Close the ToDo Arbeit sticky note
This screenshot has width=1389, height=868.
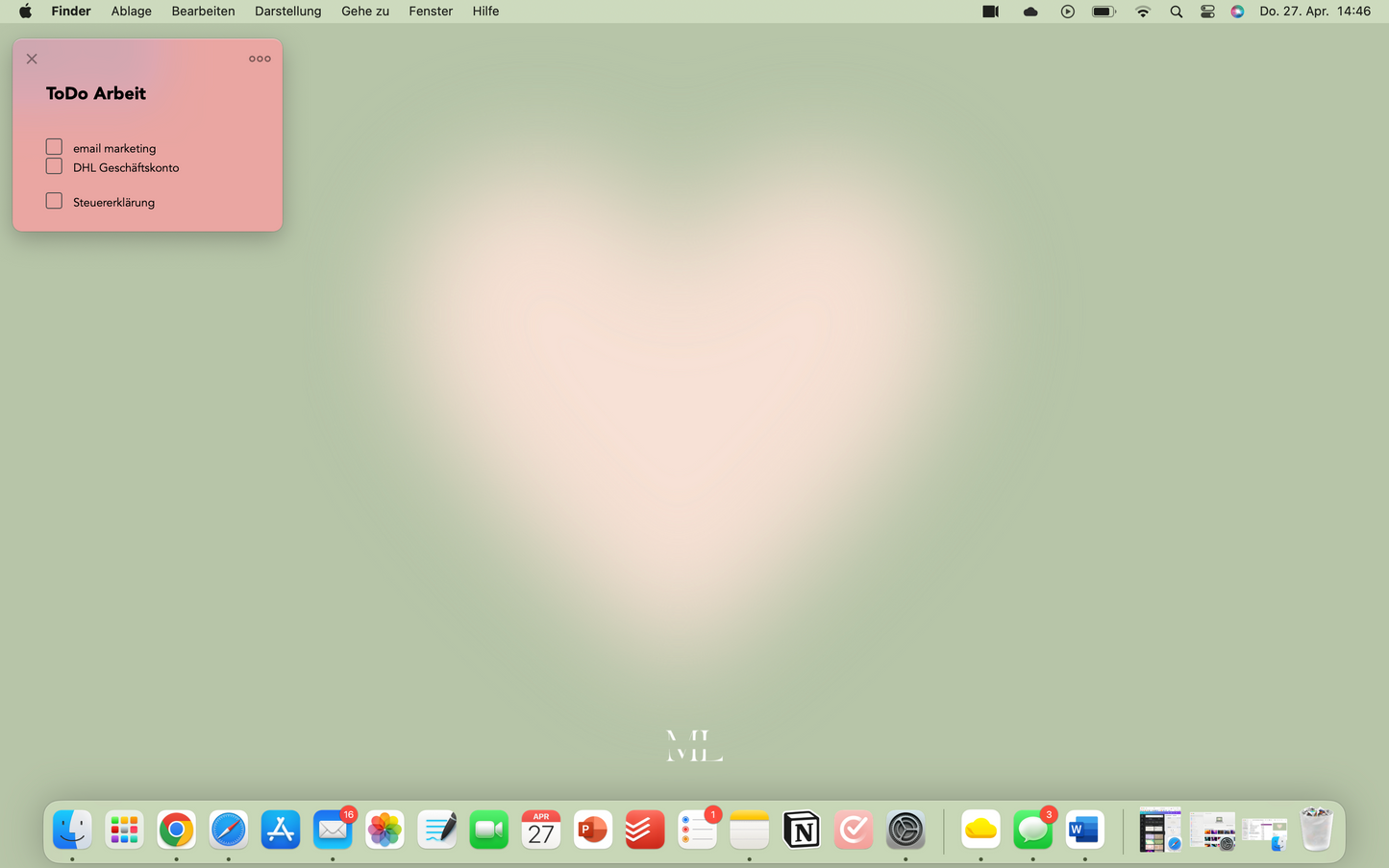tap(32, 59)
